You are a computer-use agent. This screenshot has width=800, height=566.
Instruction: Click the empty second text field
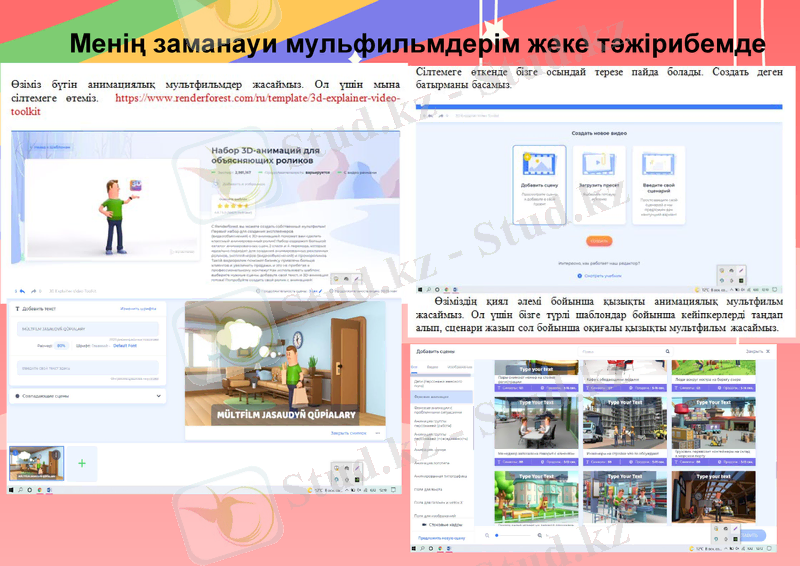(x=88, y=368)
